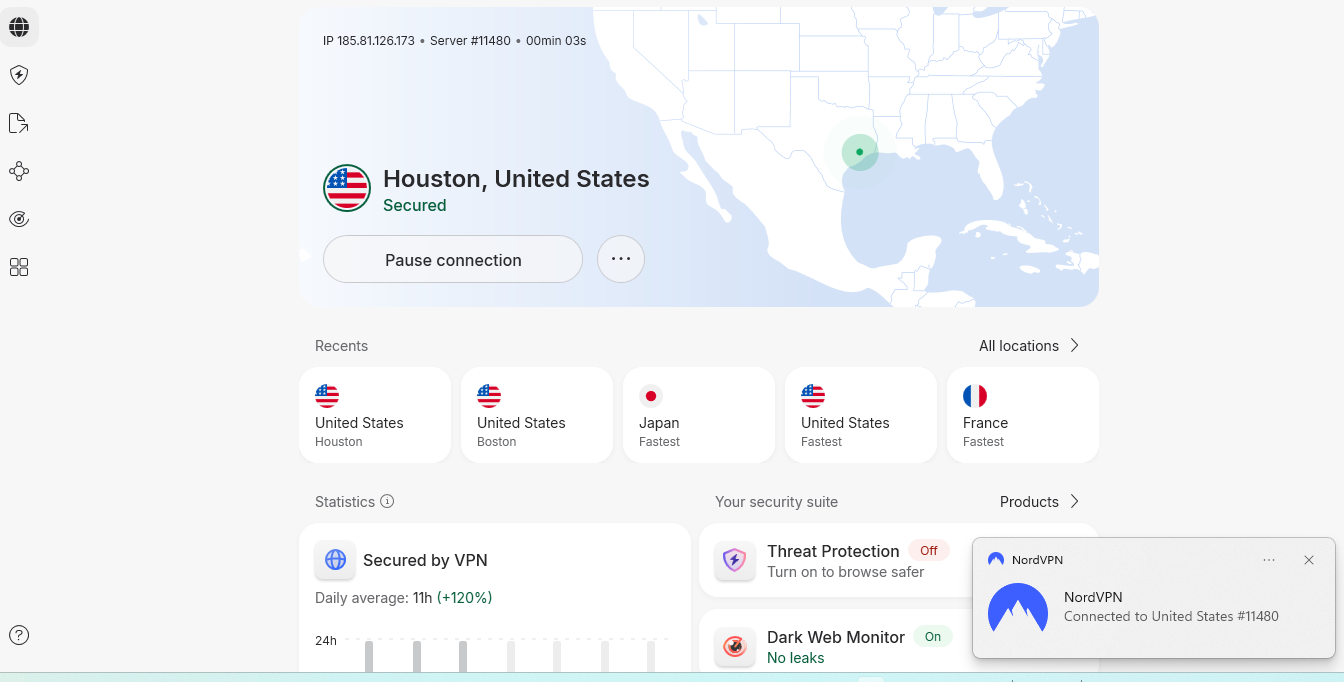1344x682 pixels.
Task: Click the Secured by VPN globe icon
Action: tap(335, 560)
